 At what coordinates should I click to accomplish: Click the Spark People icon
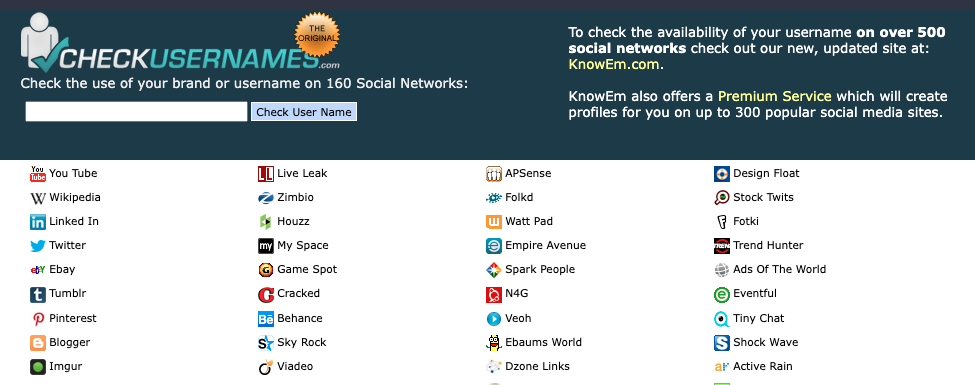[x=494, y=270]
